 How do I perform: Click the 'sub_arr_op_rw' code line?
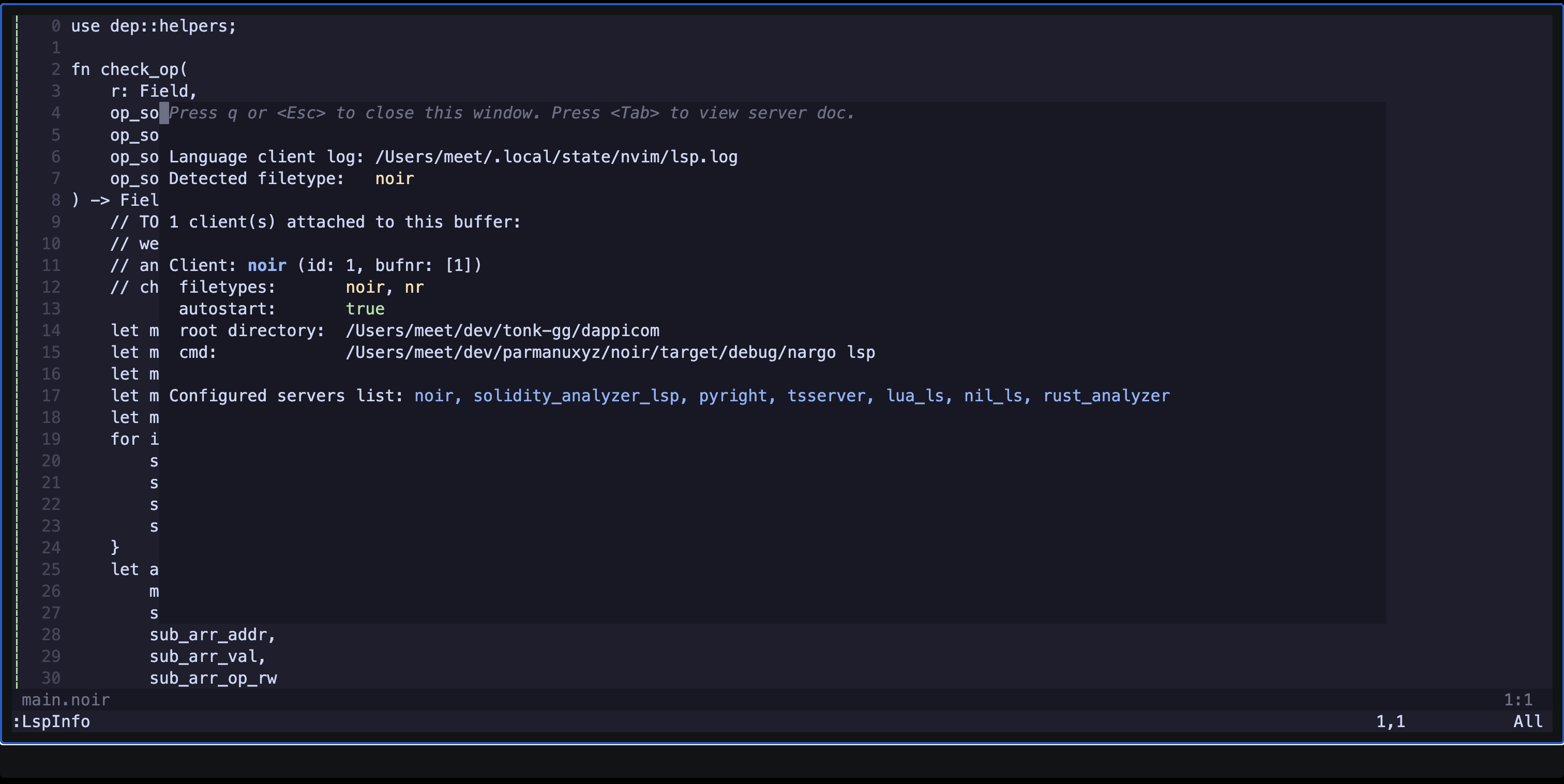(213, 679)
